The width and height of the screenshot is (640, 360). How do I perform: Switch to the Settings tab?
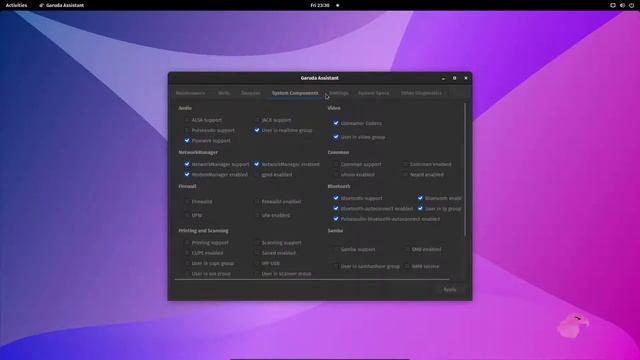(339, 93)
